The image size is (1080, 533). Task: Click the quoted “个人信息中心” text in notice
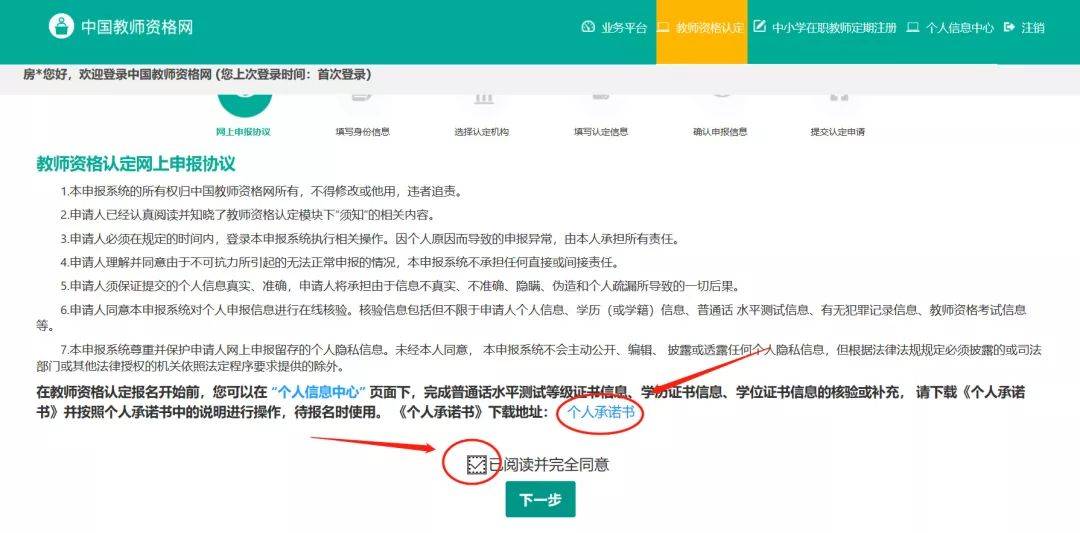[x=317, y=393]
